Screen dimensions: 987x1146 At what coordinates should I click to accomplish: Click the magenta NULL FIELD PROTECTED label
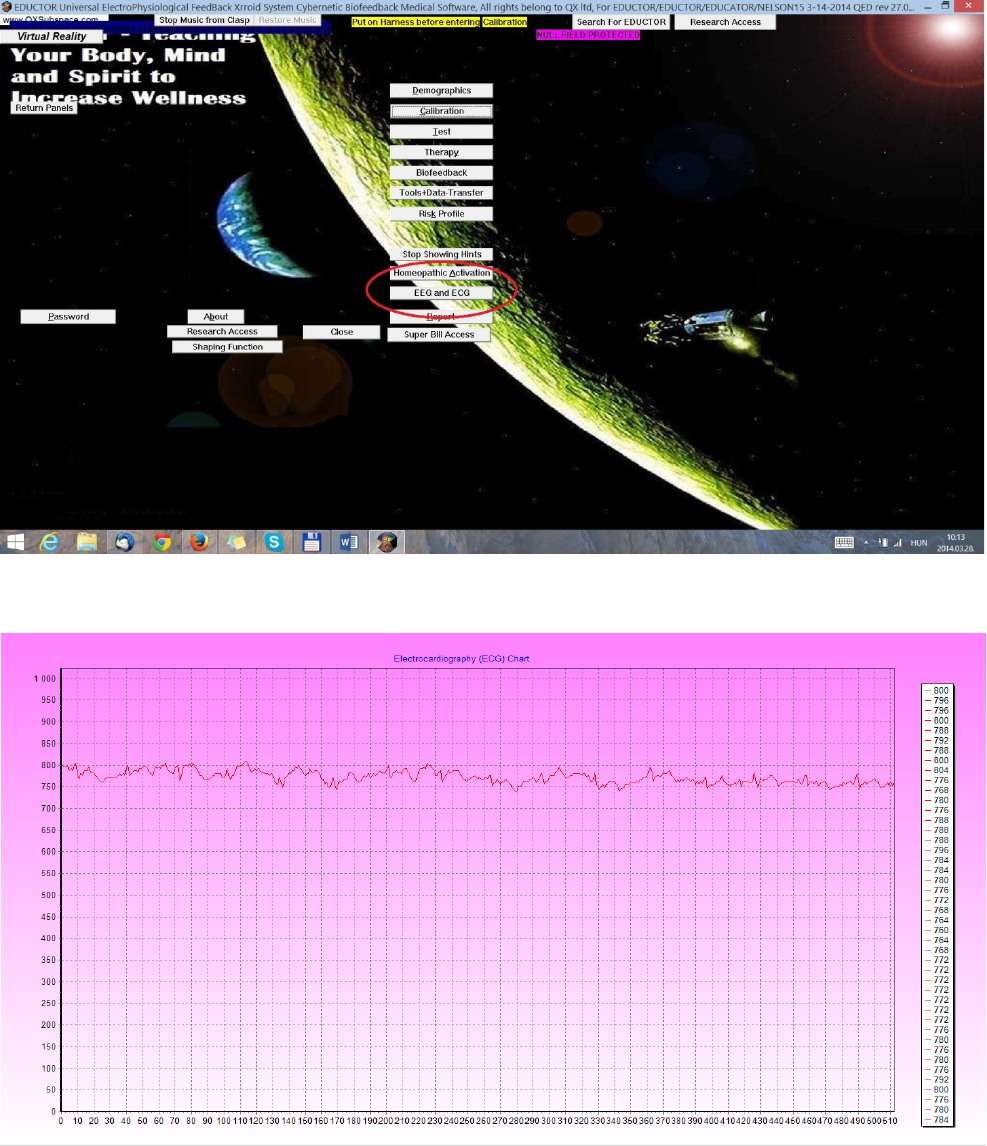(588, 35)
